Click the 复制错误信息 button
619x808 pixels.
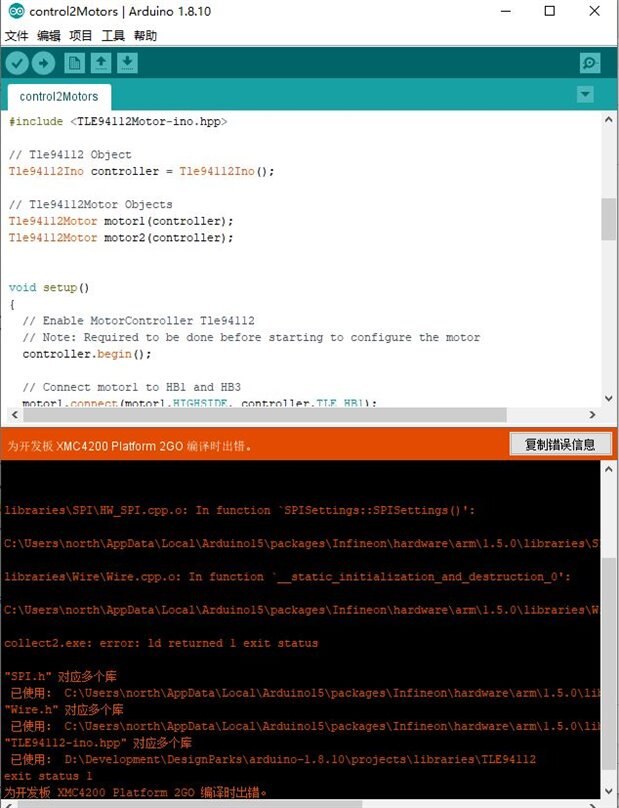[x=560, y=444]
